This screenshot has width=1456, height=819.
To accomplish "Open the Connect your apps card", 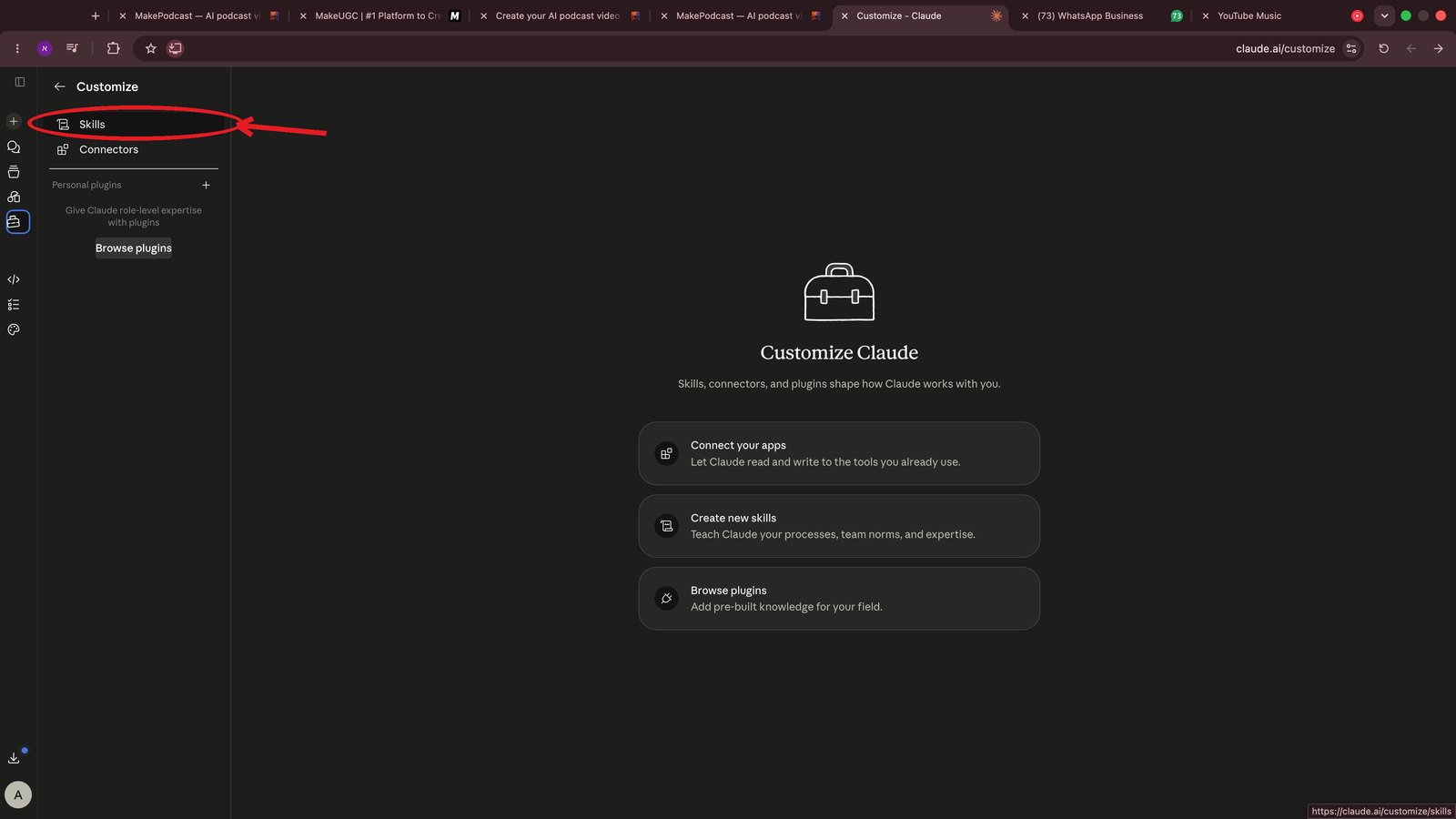I will click(839, 453).
